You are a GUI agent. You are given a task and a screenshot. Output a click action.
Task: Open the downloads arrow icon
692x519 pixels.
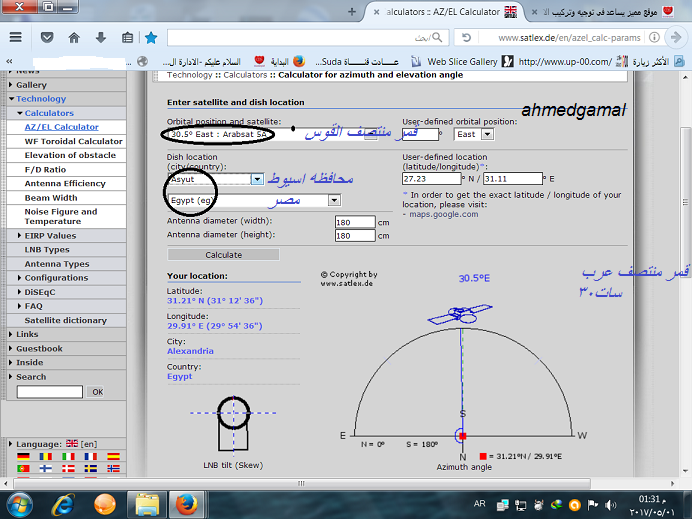(100, 37)
